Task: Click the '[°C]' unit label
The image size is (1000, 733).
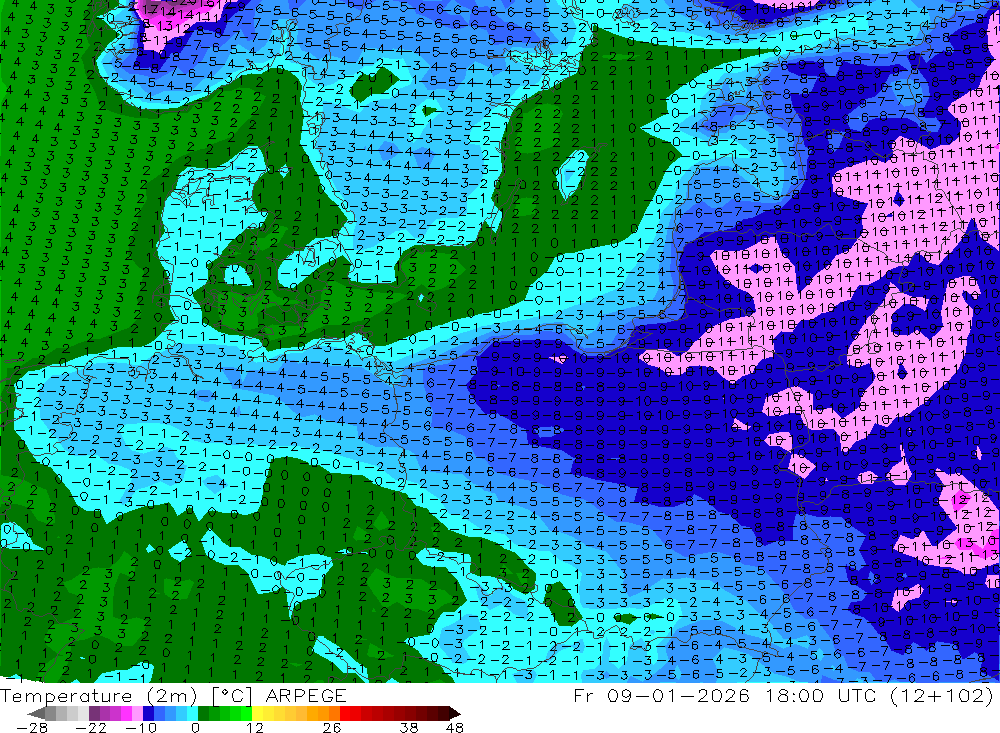Action: (232, 697)
